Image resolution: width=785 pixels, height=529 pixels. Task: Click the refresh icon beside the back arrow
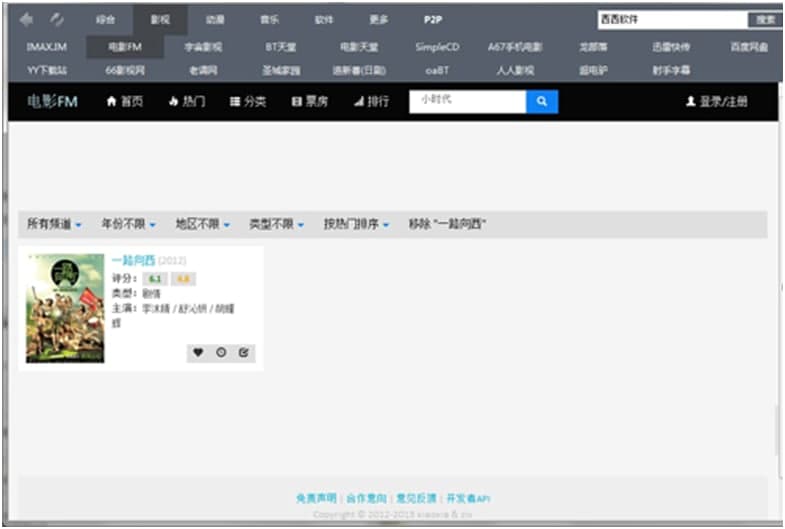(57, 20)
